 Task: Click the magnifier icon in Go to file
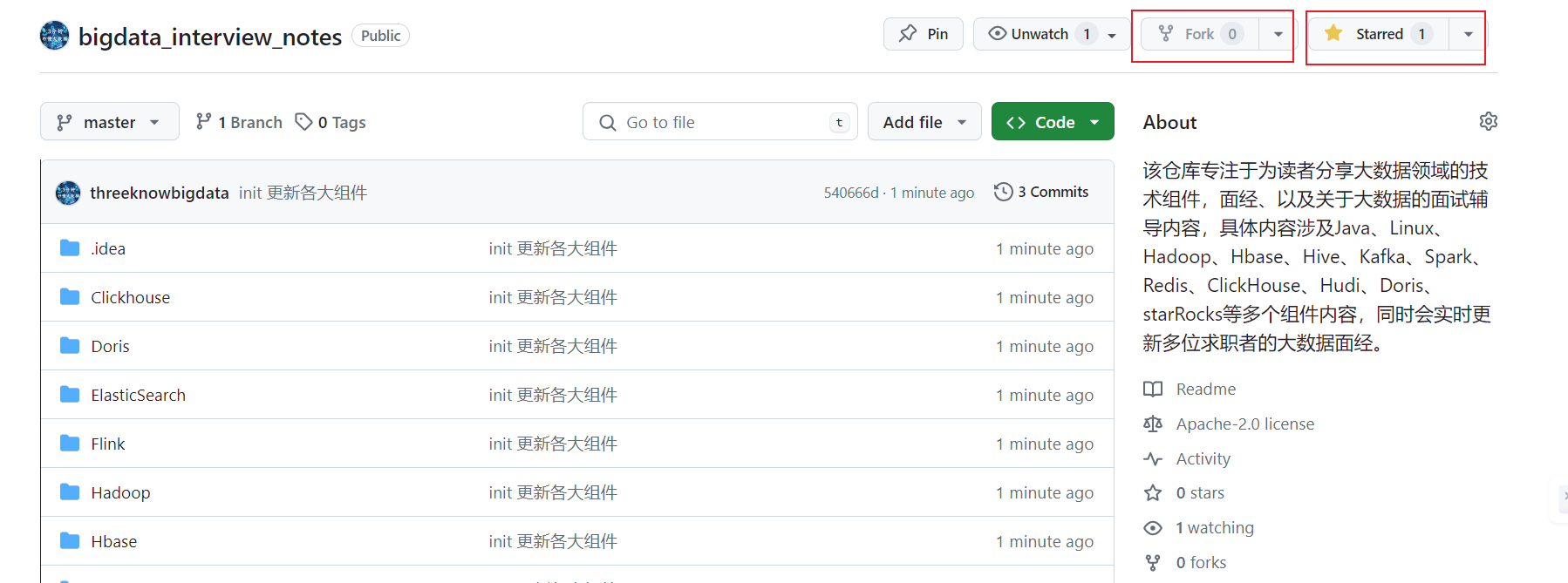pos(608,123)
